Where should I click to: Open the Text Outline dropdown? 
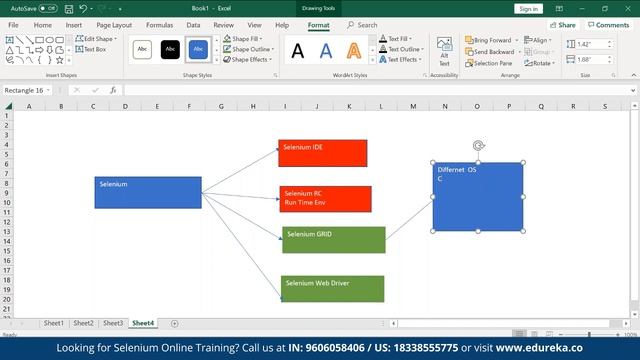pyautogui.click(x=402, y=49)
